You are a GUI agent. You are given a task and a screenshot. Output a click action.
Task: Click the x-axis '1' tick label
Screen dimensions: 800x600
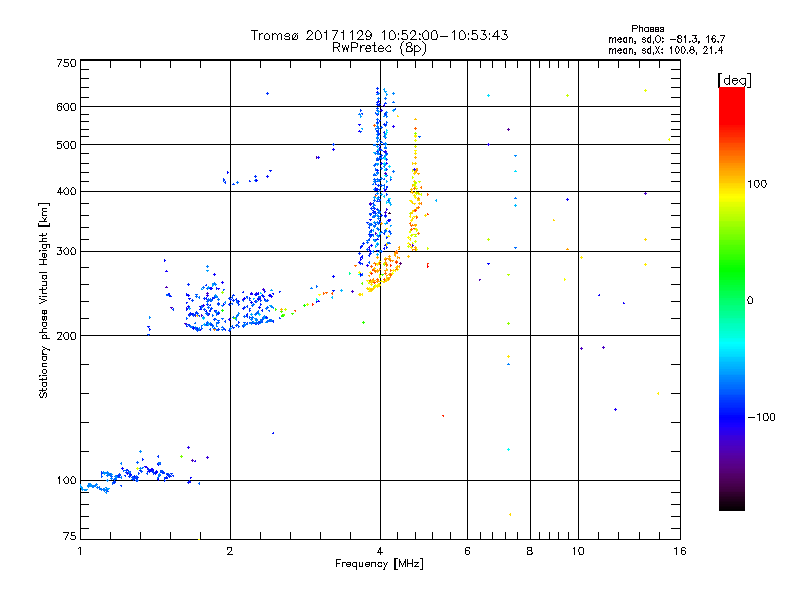click(x=80, y=551)
